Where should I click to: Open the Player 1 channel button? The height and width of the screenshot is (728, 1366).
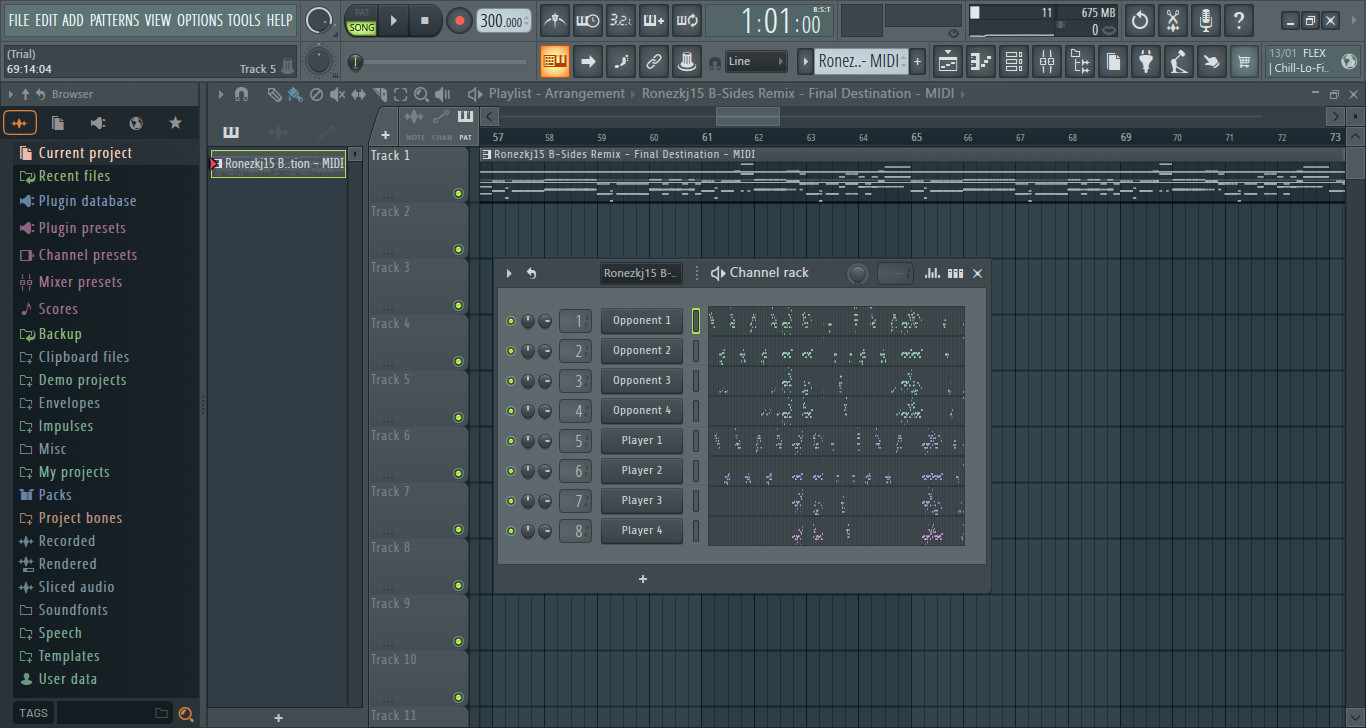tap(642, 441)
